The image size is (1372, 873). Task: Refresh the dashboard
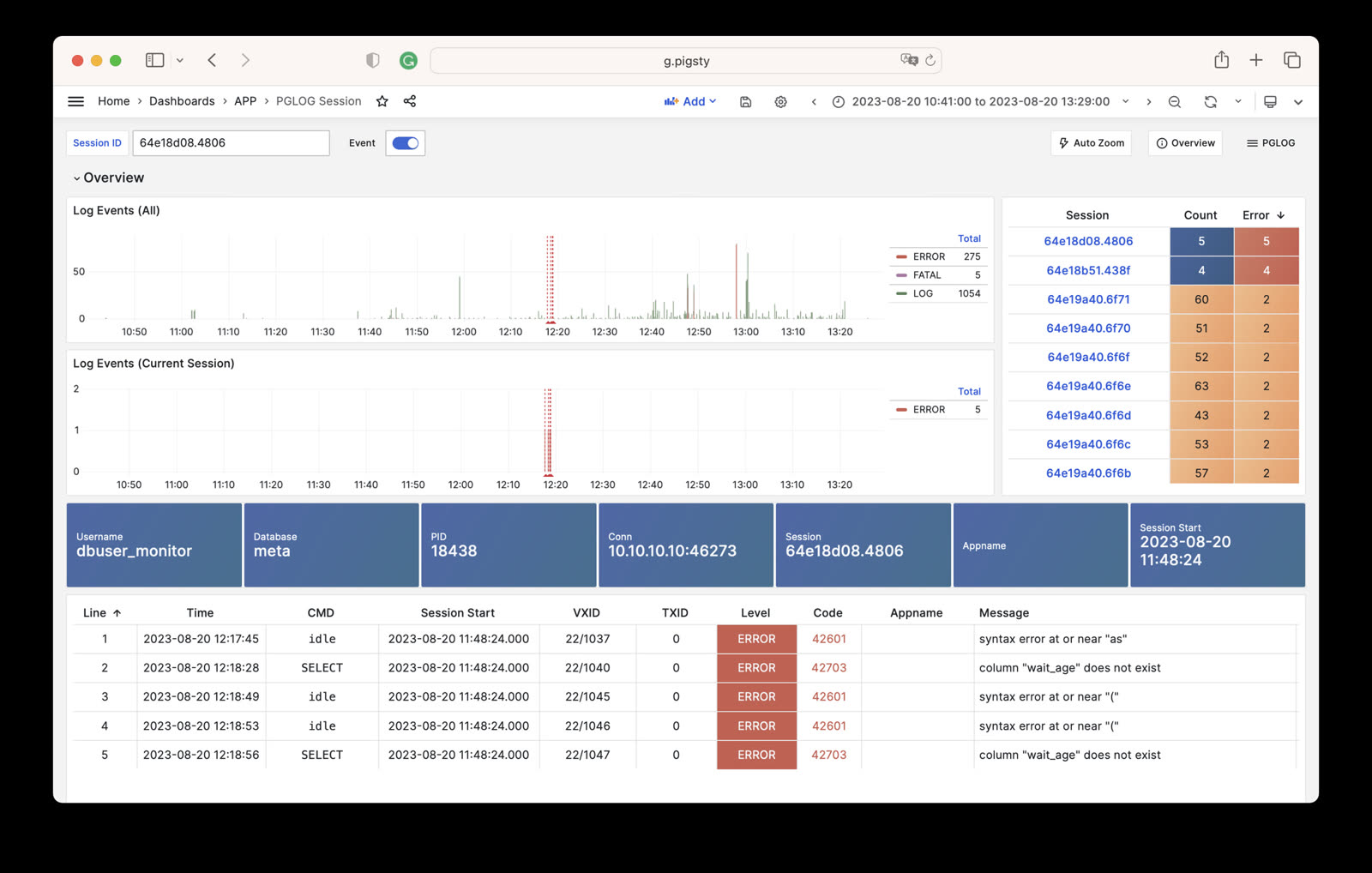coord(1210,102)
